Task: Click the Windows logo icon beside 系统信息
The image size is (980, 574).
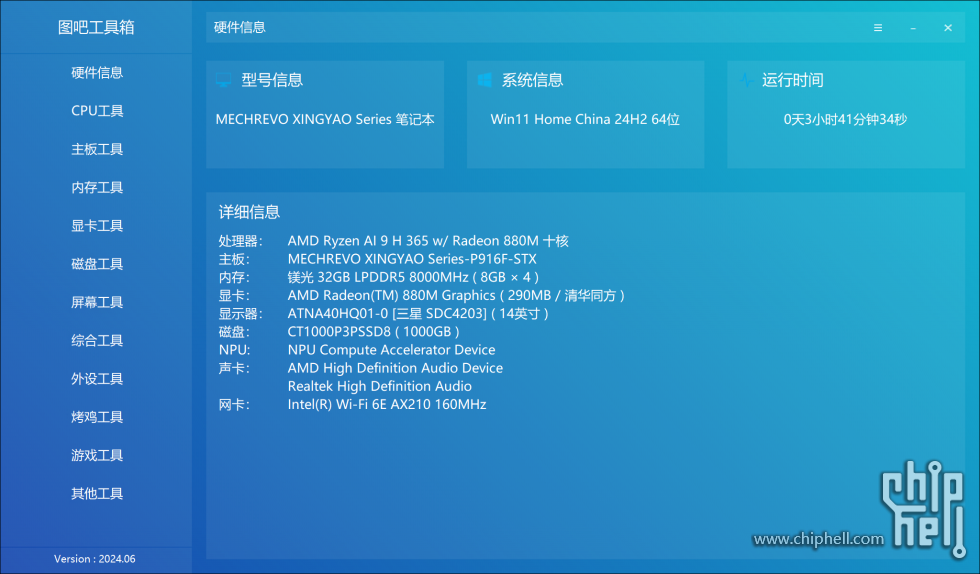Action: click(484, 80)
